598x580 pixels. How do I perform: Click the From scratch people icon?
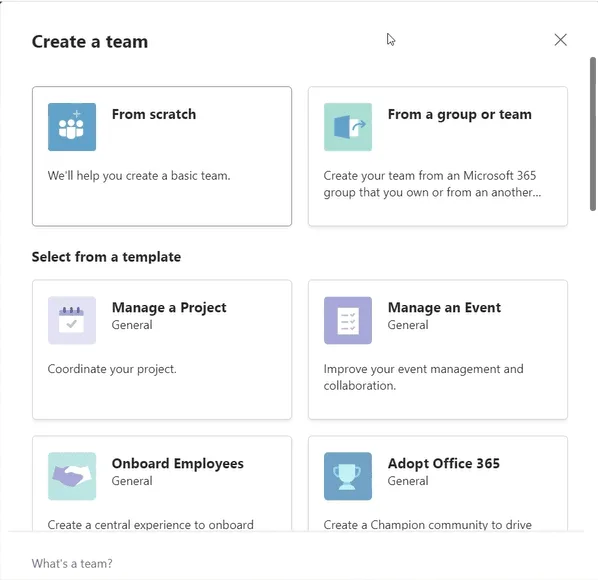(x=72, y=127)
